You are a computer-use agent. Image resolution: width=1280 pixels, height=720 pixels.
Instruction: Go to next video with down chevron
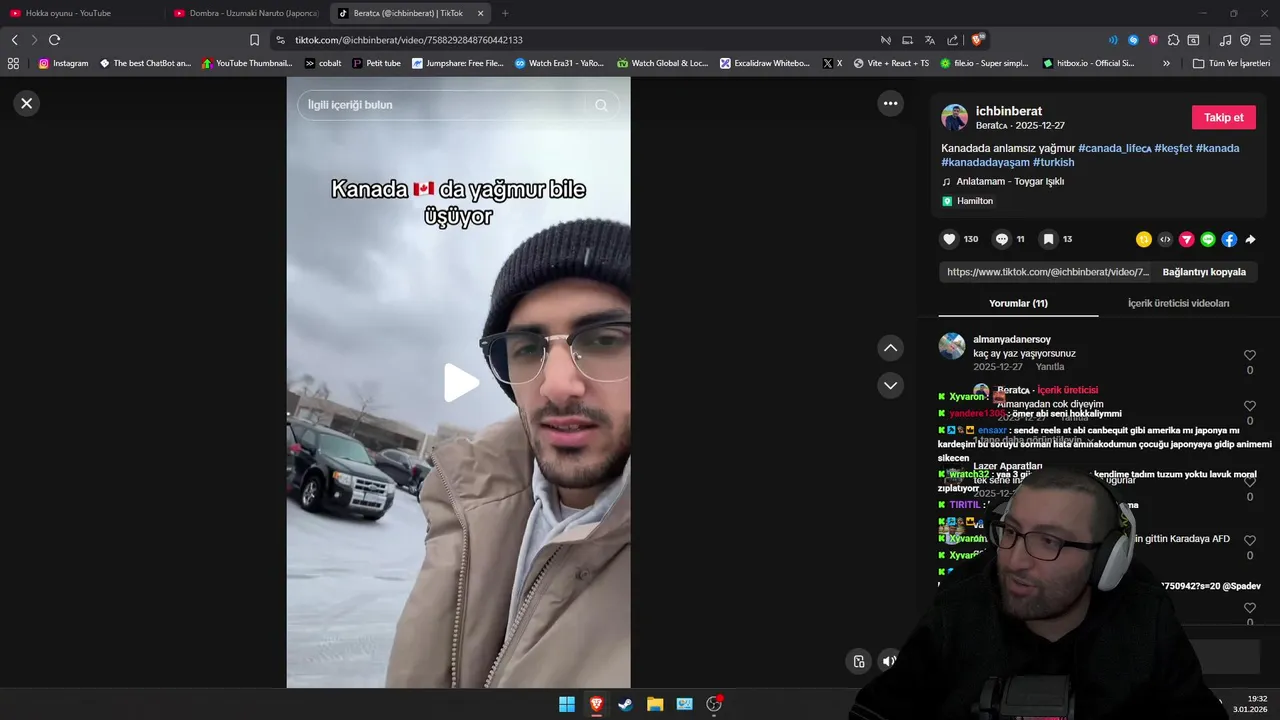[890, 385]
